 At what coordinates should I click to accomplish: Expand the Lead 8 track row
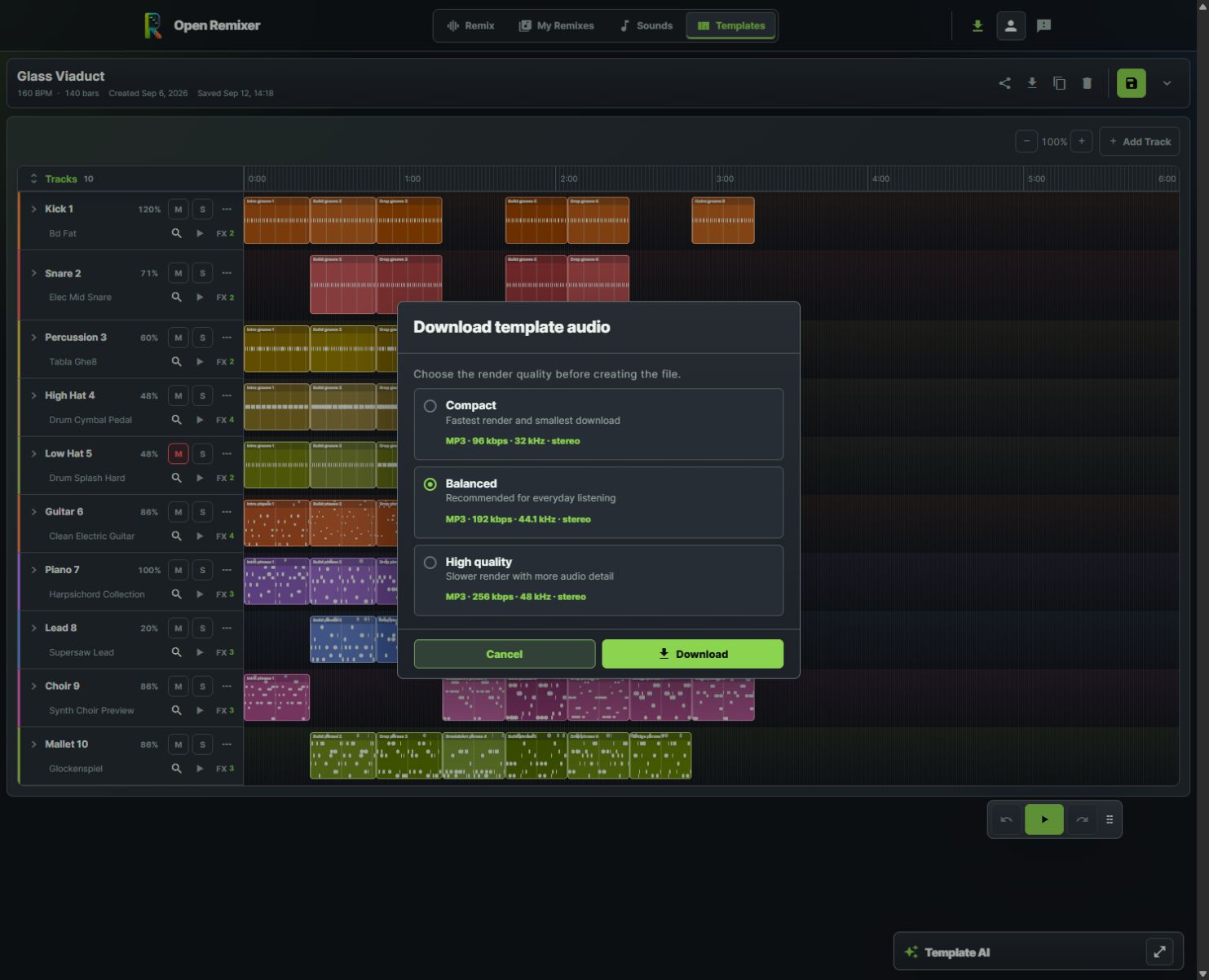pyautogui.click(x=33, y=628)
